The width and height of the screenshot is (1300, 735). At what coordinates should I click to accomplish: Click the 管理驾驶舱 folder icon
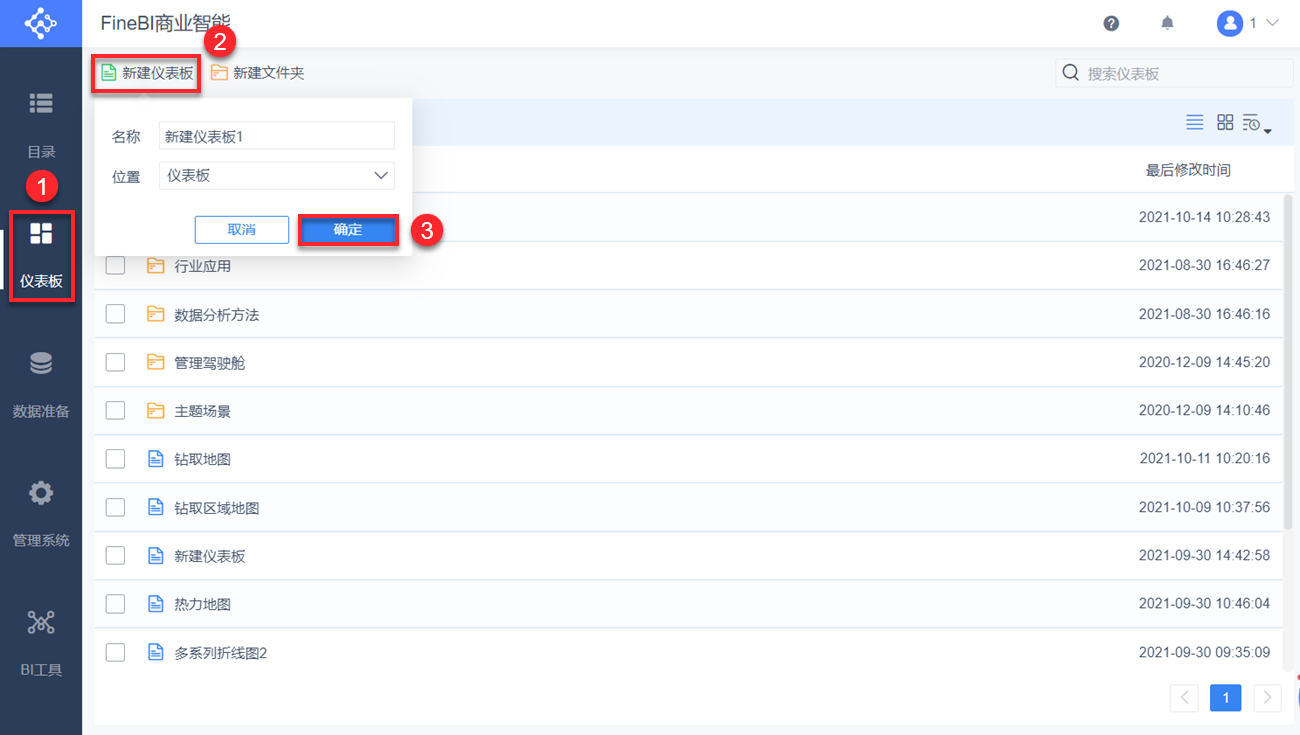[x=155, y=362]
